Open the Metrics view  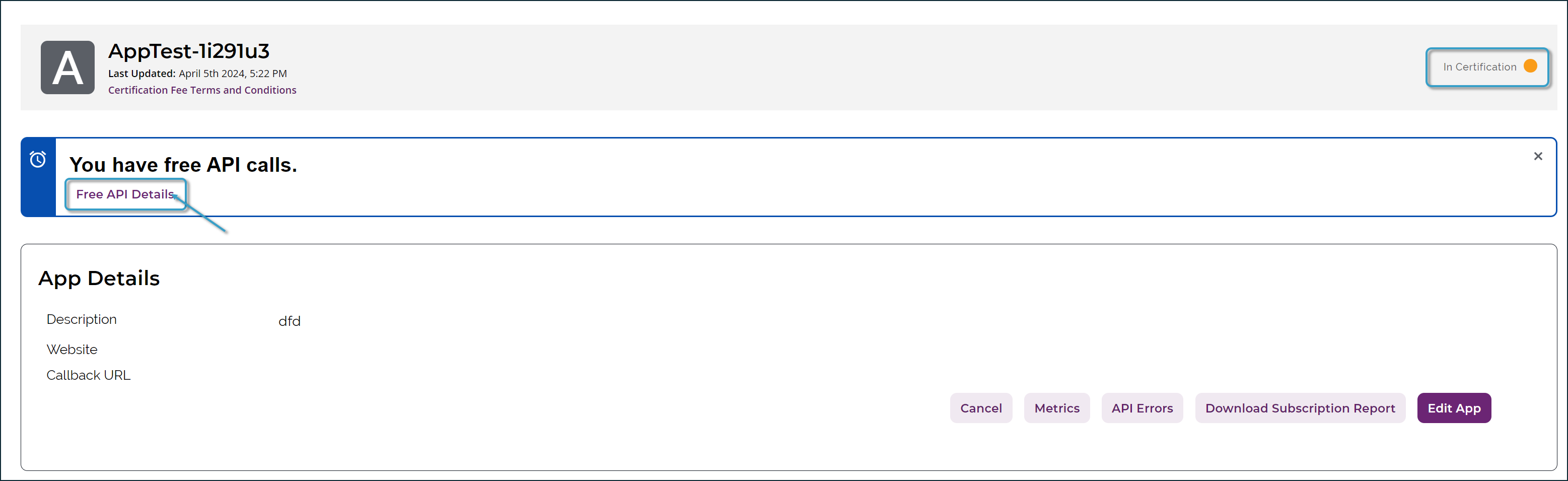[x=1057, y=408]
